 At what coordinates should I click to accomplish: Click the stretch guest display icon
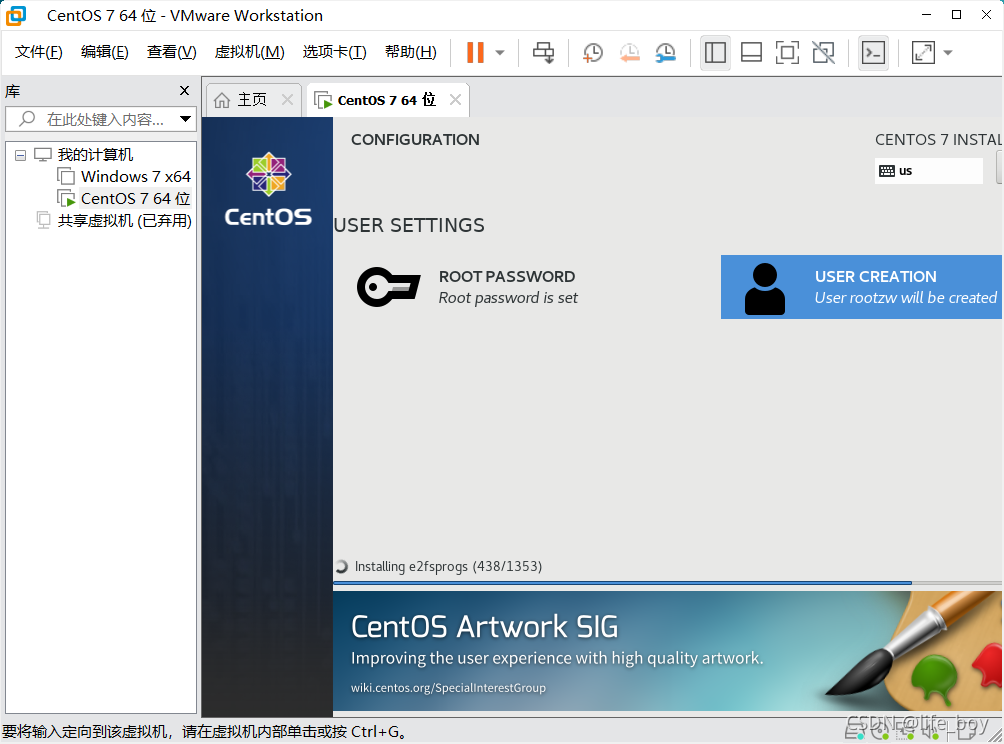923,53
